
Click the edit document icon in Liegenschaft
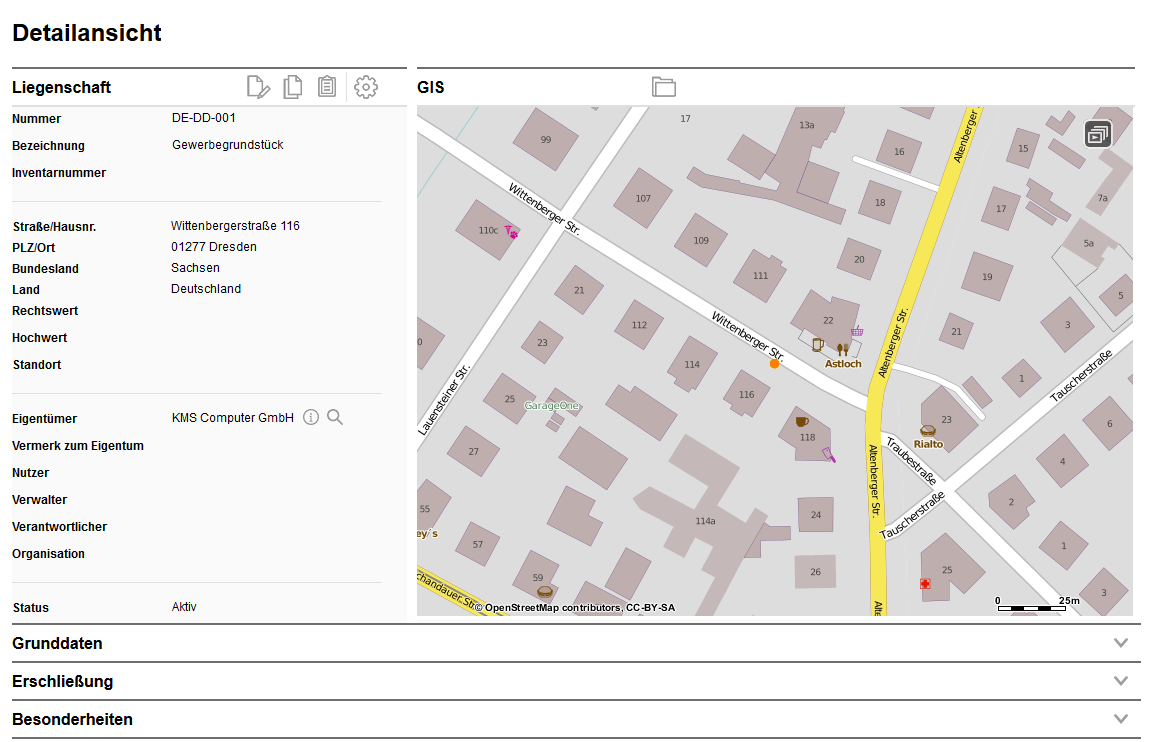pos(258,87)
